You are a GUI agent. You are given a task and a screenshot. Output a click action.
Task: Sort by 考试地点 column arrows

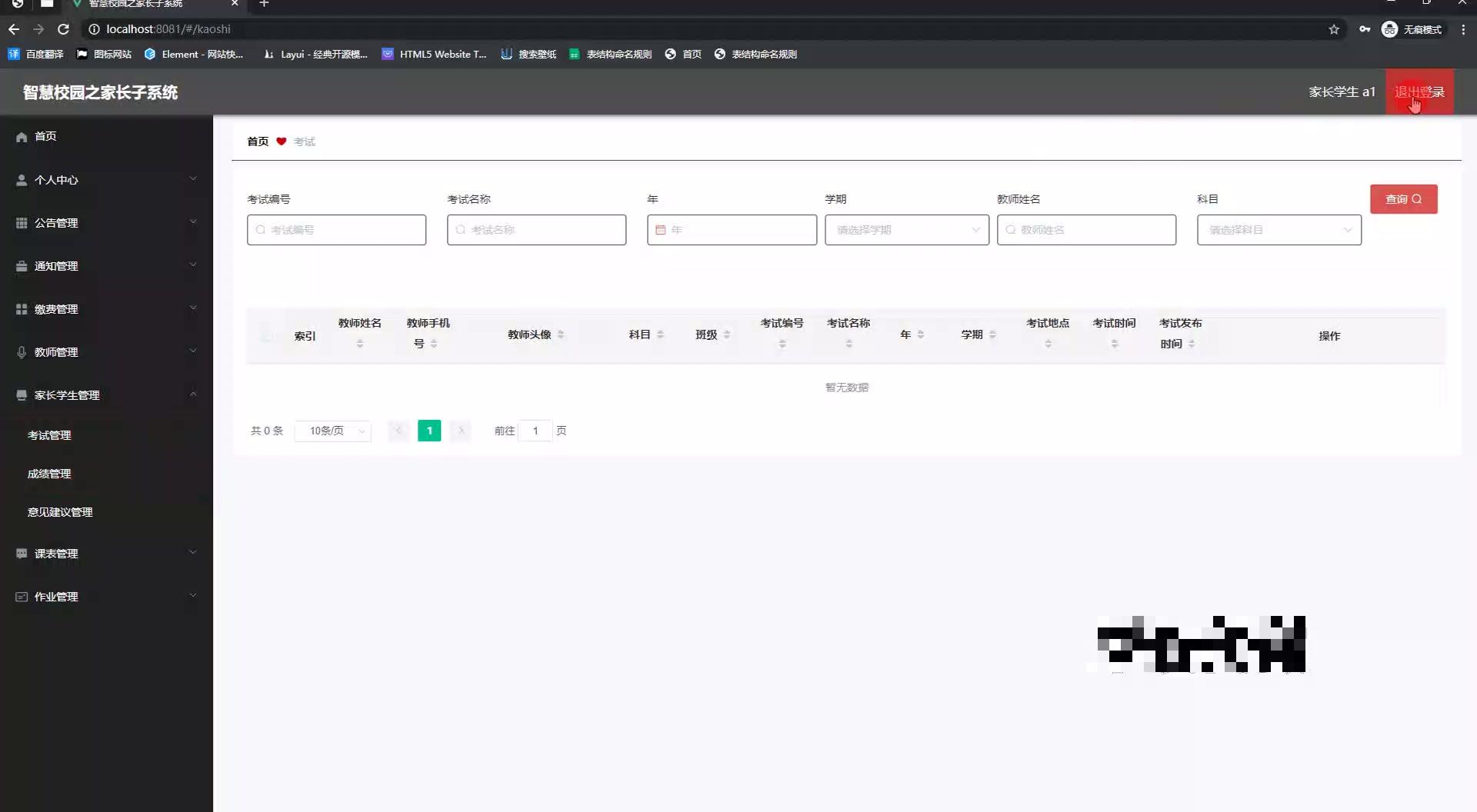1049,344
